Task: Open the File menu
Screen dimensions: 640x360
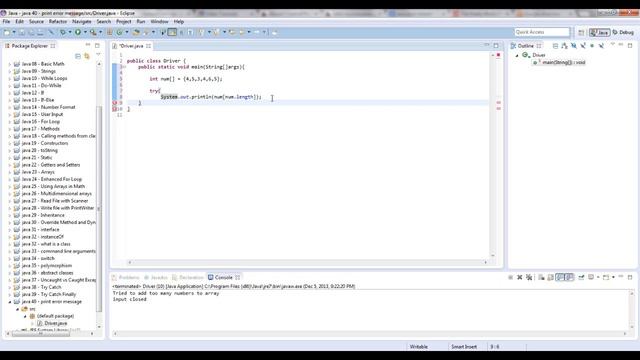Action: tap(6, 22)
